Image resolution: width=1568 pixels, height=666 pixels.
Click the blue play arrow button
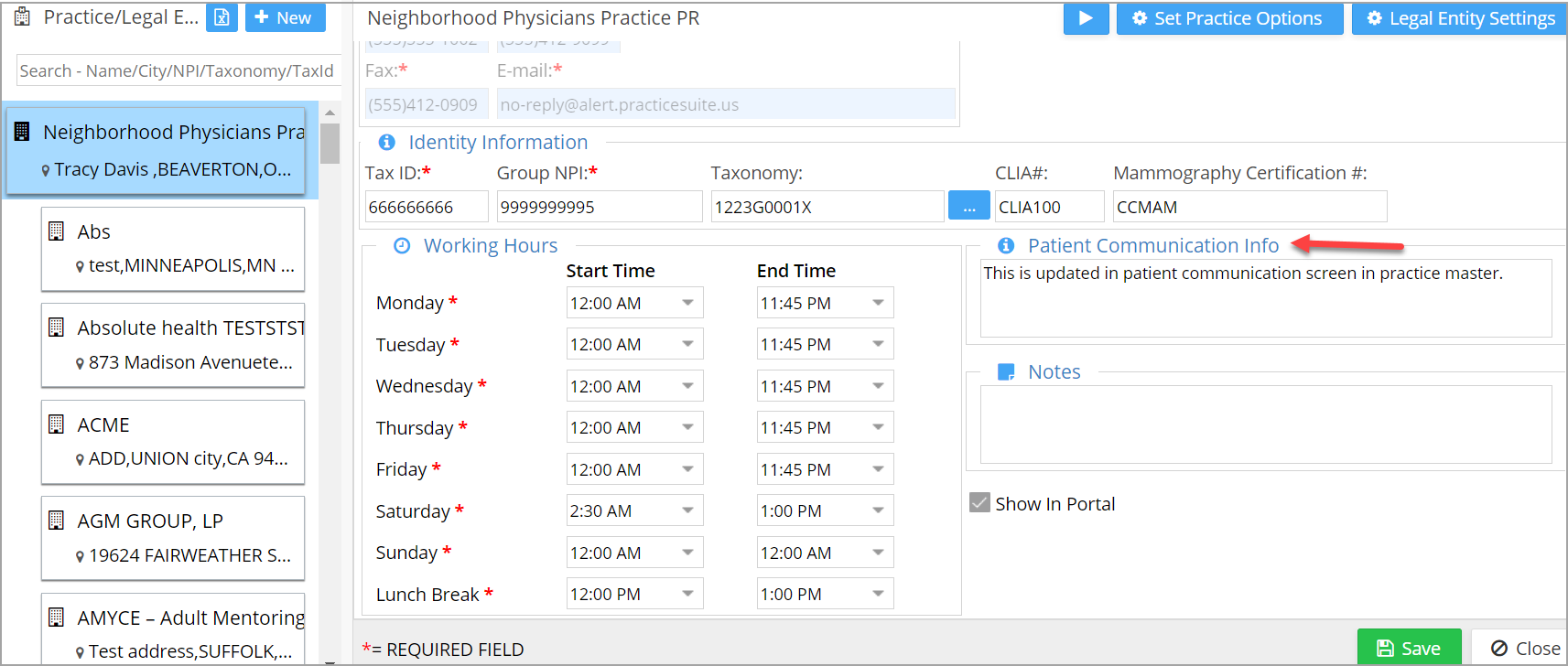pyautogui.click(x=1086, y=18)
